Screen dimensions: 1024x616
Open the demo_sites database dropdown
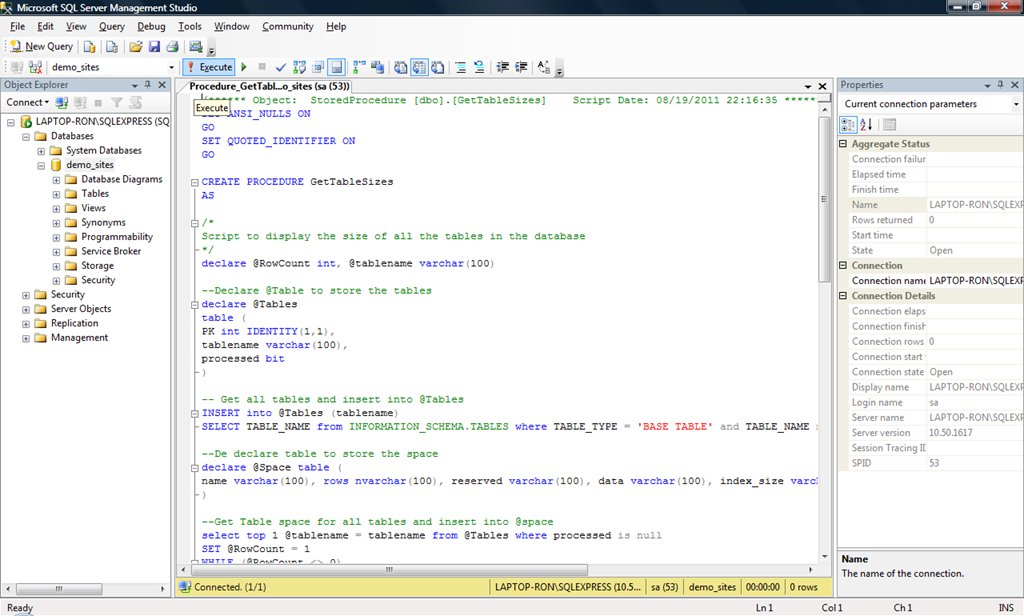tap(171, 67)
